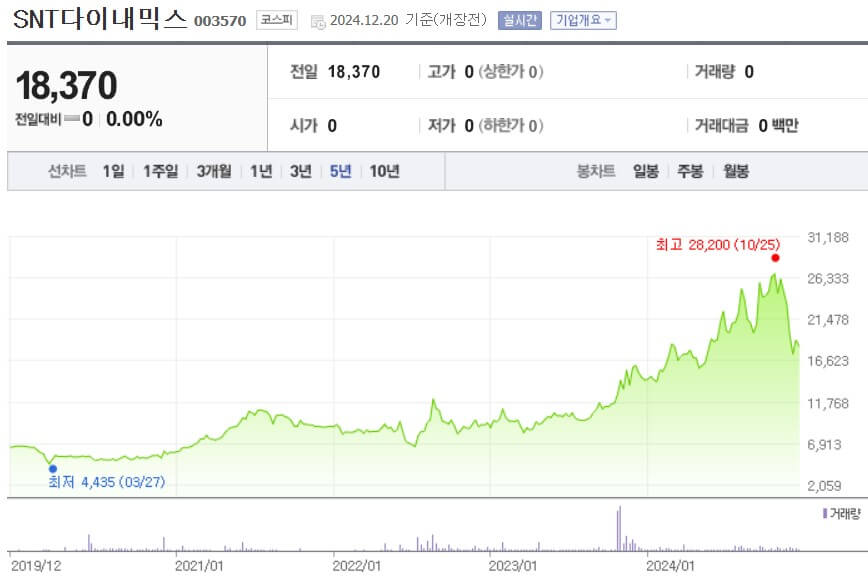Viewport: 868px width, 582px height.
Task: Expand the company overview chevron arrow
Action: pos(607,18)
